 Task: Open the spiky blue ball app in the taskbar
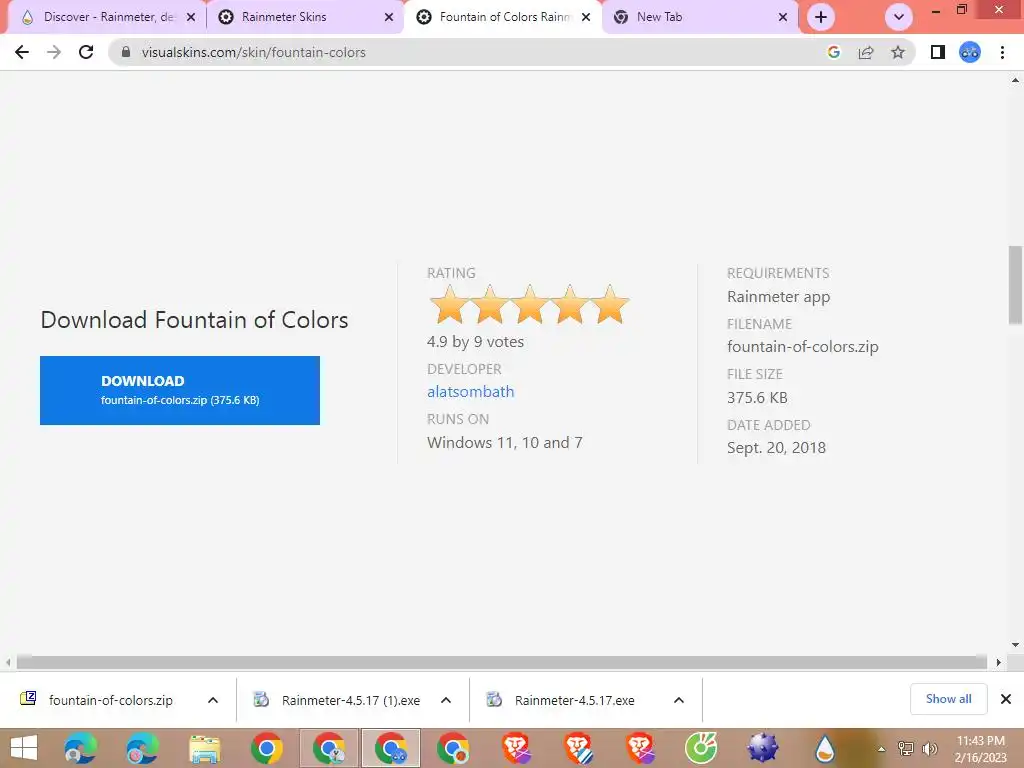(x=763, y=748)
